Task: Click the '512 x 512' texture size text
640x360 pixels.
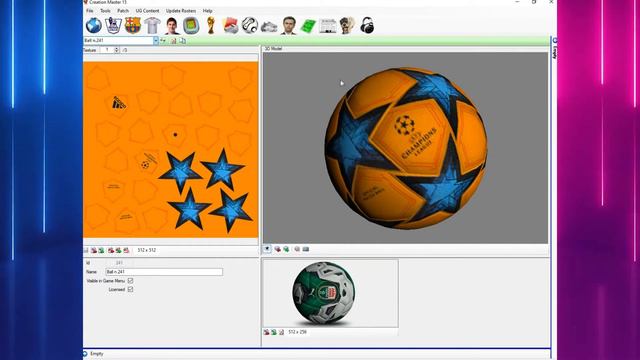Action: (147, 250)
